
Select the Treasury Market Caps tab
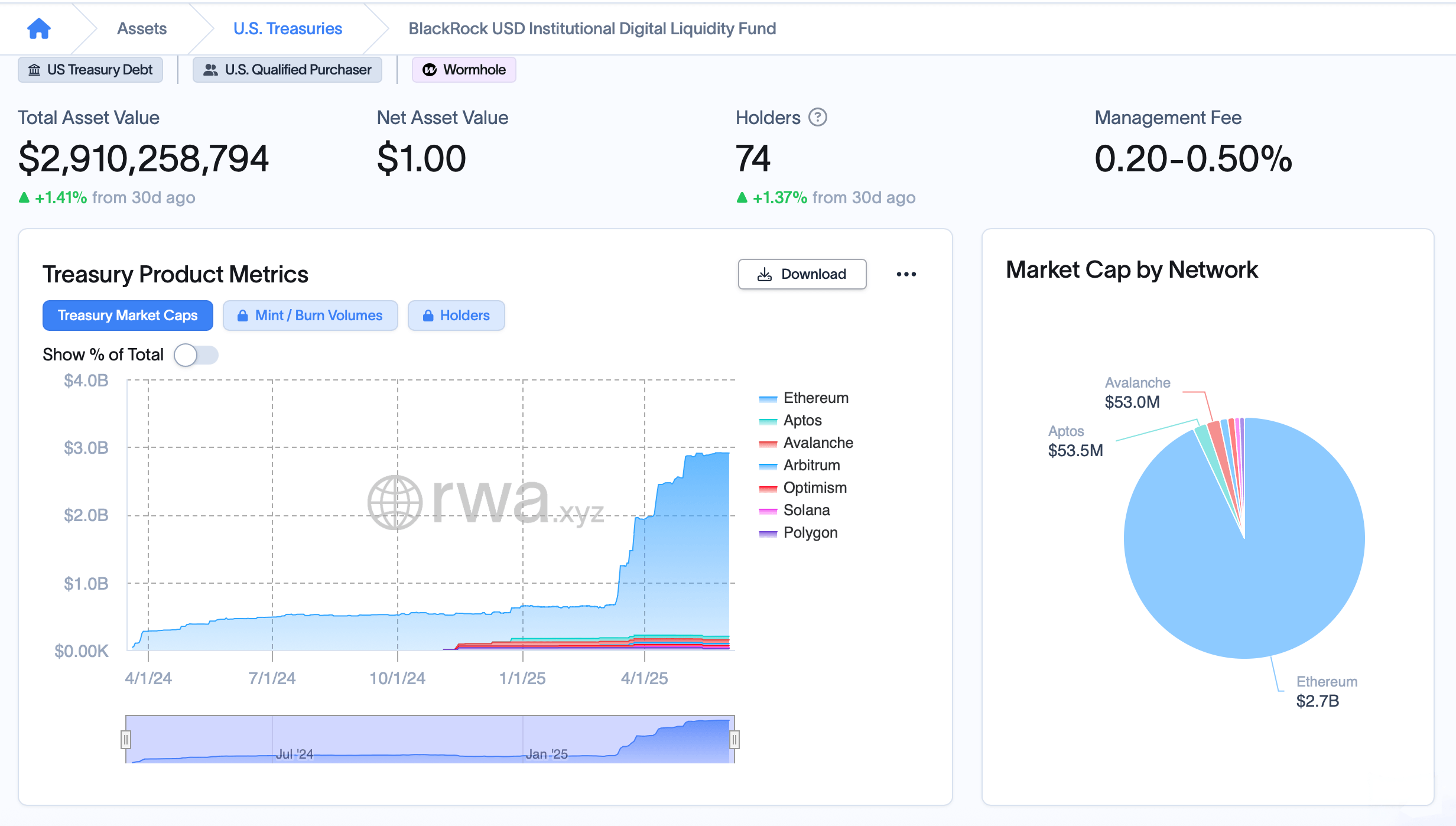[127, 315]
